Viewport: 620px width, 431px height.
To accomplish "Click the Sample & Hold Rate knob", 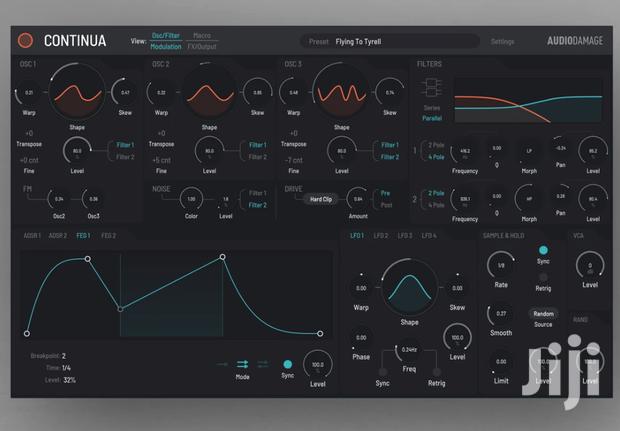I will (x=501, y=265).
